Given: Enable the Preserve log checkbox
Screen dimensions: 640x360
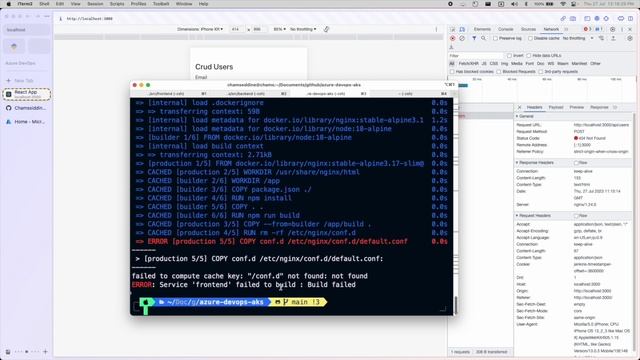Looking at the screenshot, I should pos(495,38).
